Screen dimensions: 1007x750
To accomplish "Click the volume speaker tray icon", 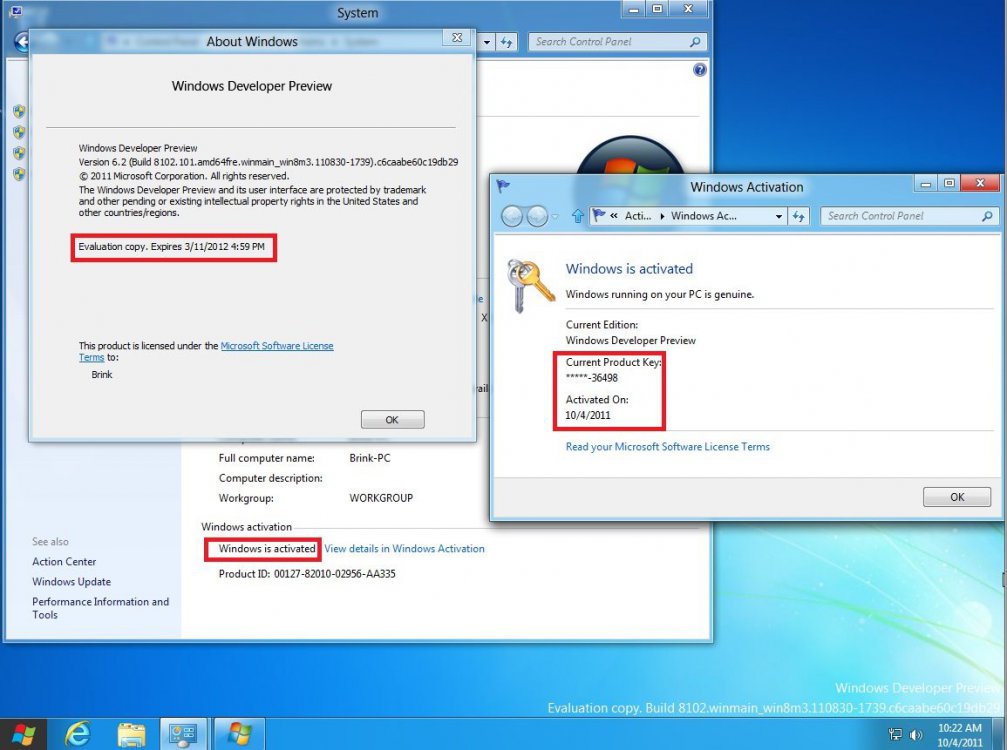I will click(915, 735).
